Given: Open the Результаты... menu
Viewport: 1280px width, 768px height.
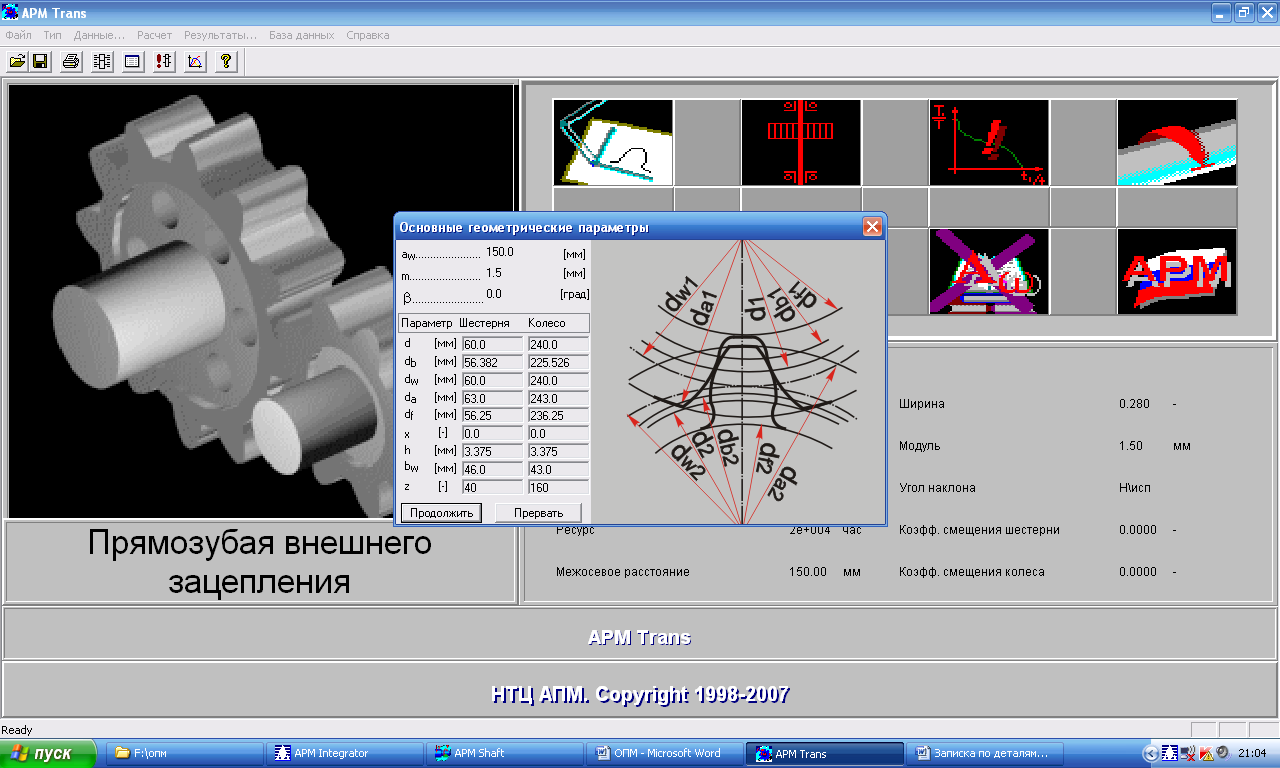Looking at the screenshot, I should tap(221, 35).
